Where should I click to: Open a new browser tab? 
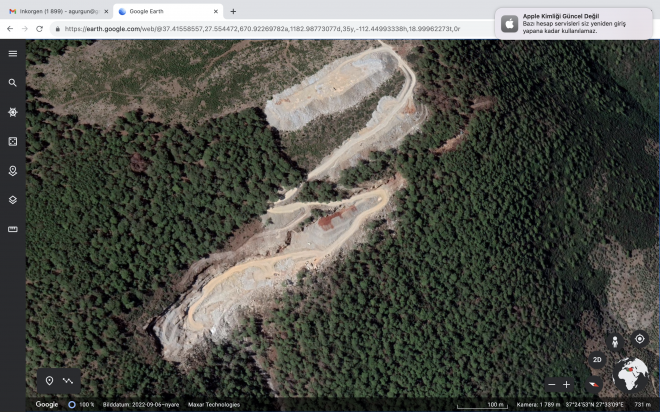[233, 11]
